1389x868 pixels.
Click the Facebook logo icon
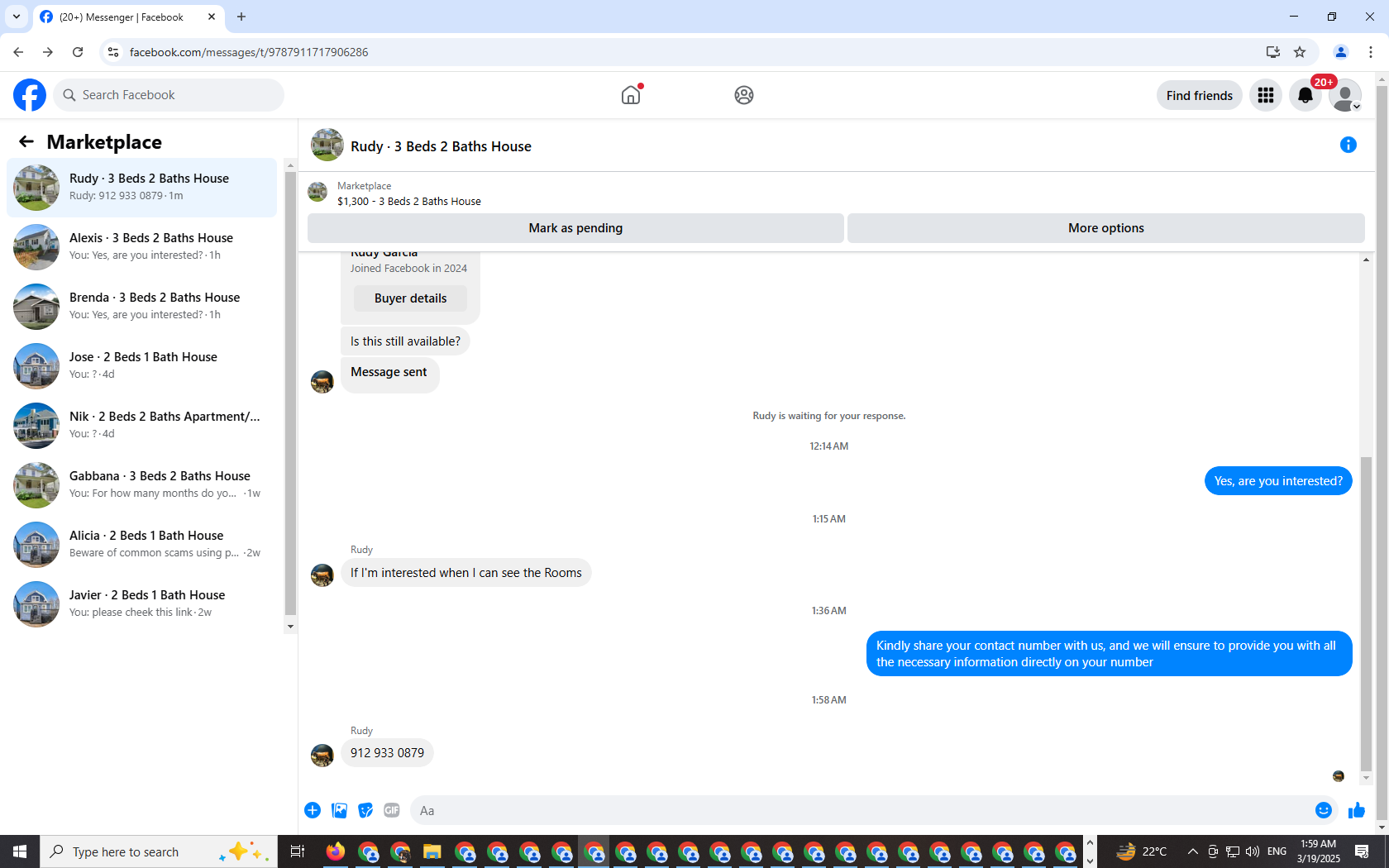coord(30,95)
